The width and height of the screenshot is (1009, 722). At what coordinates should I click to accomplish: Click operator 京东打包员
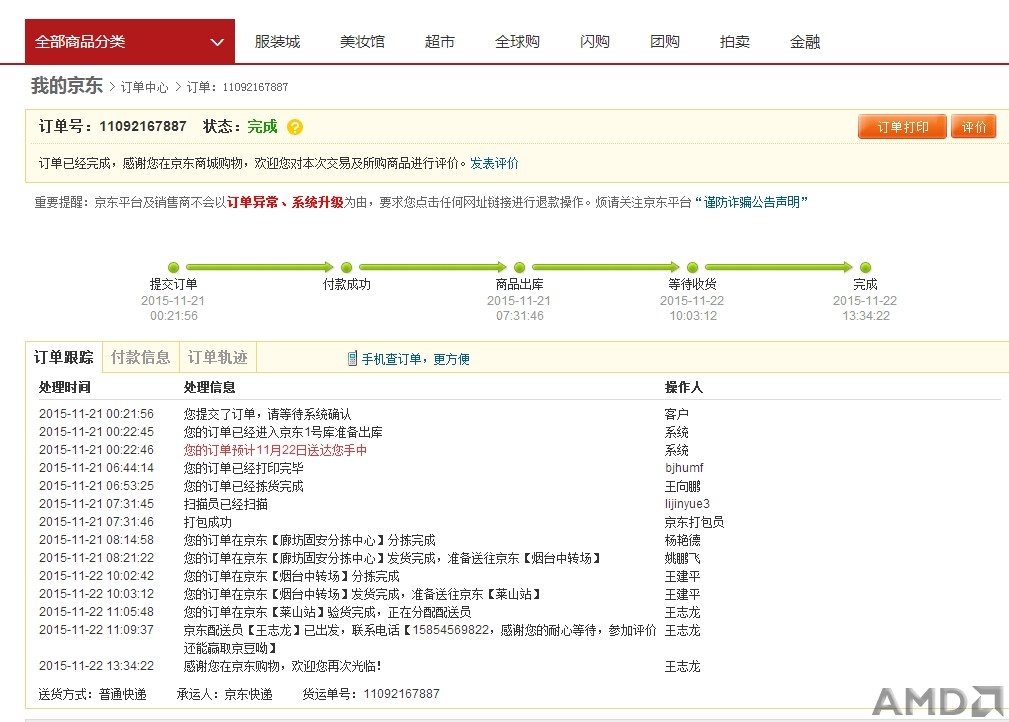(x=694, y=522)
